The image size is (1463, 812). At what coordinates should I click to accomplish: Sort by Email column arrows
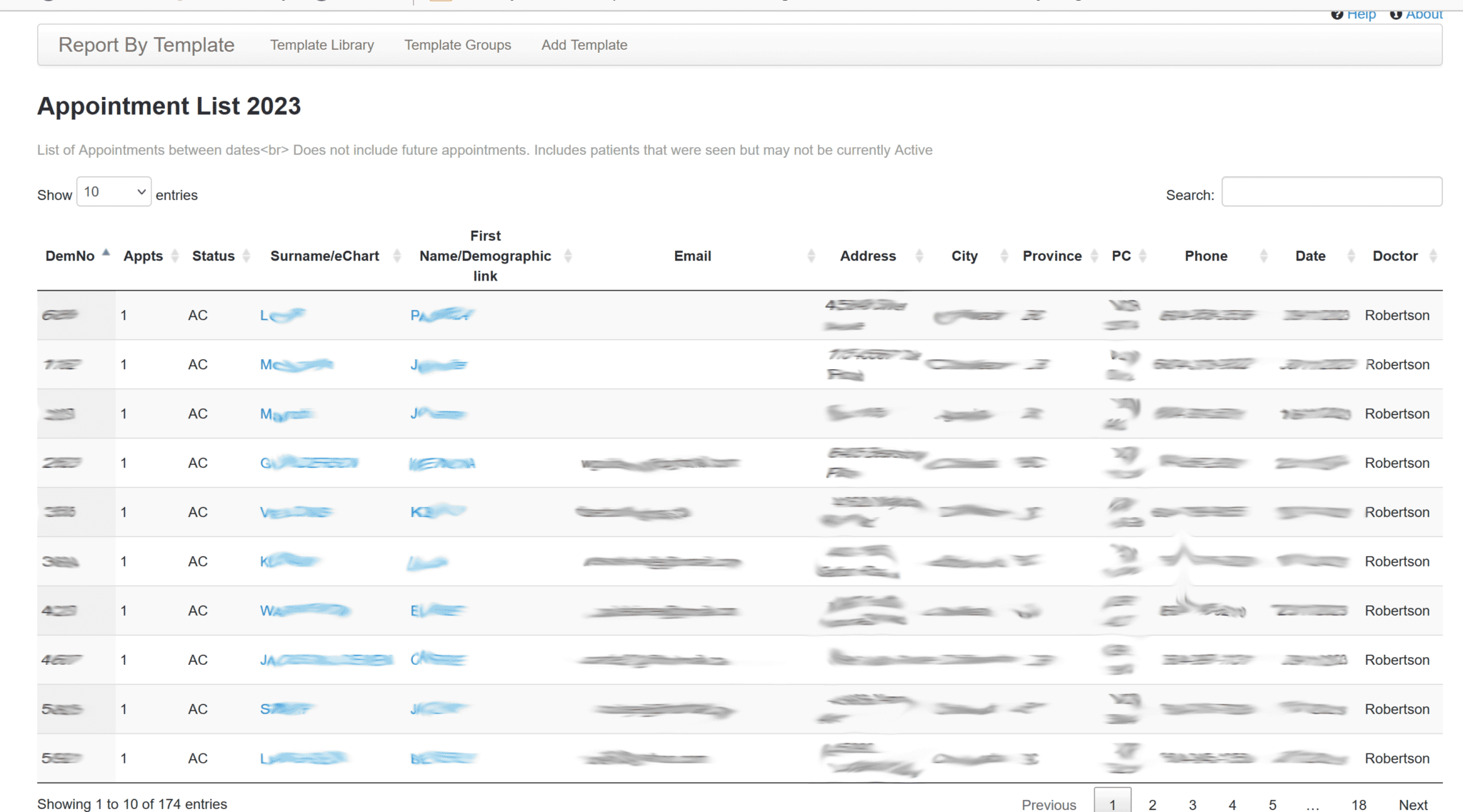(811, 256)
